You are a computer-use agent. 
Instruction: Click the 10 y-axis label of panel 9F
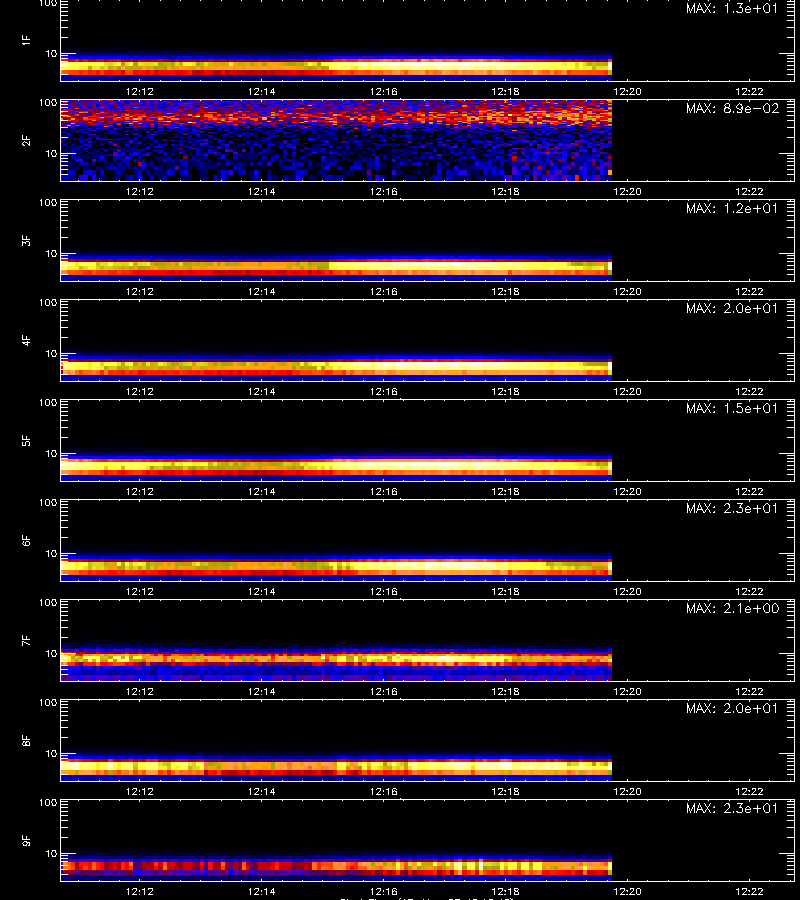[51, 854]
